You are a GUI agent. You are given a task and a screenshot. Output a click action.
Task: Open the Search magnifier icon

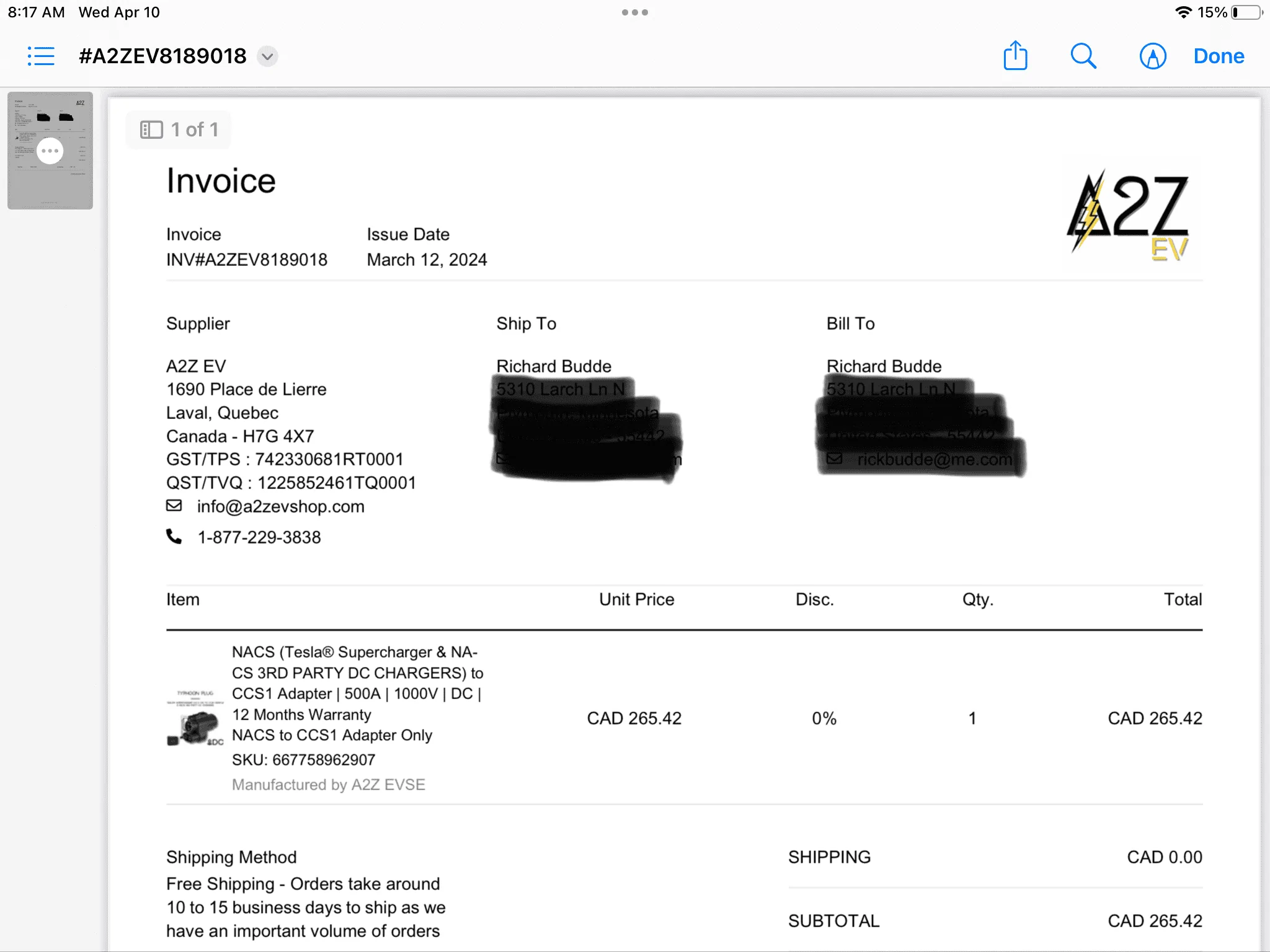coord(1083,56)
